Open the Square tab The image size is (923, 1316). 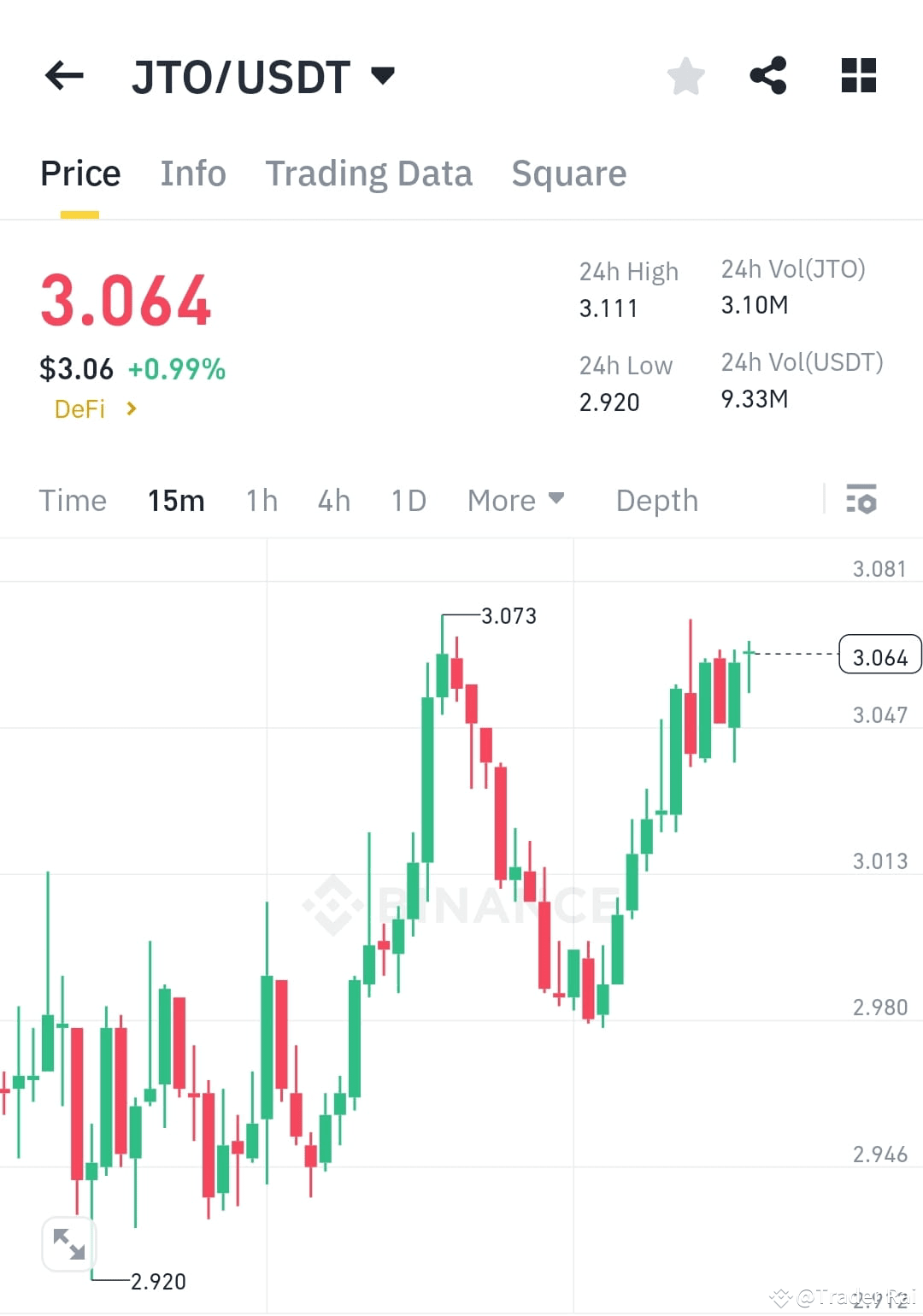[568, 173]
